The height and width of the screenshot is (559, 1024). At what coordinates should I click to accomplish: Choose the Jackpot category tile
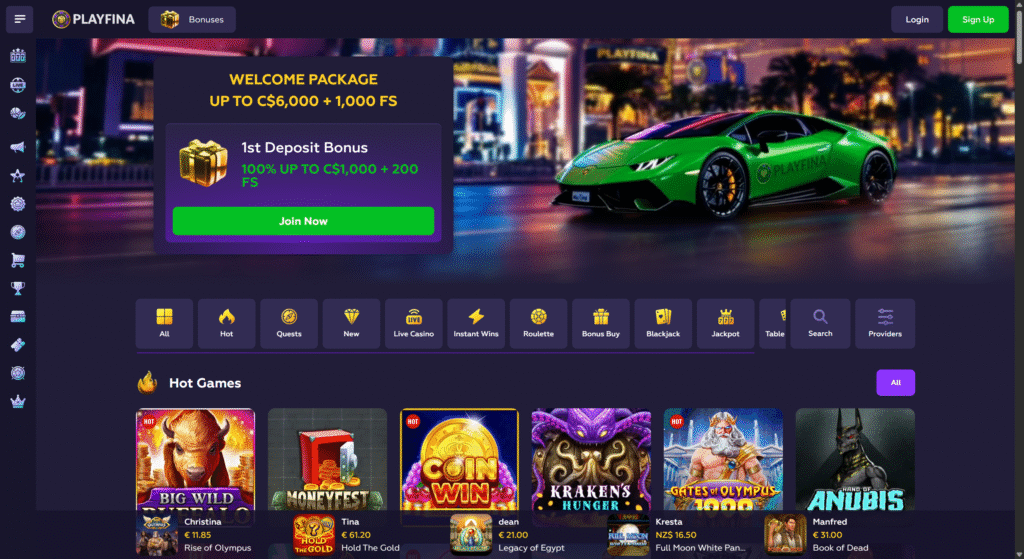tap(726, 323)
